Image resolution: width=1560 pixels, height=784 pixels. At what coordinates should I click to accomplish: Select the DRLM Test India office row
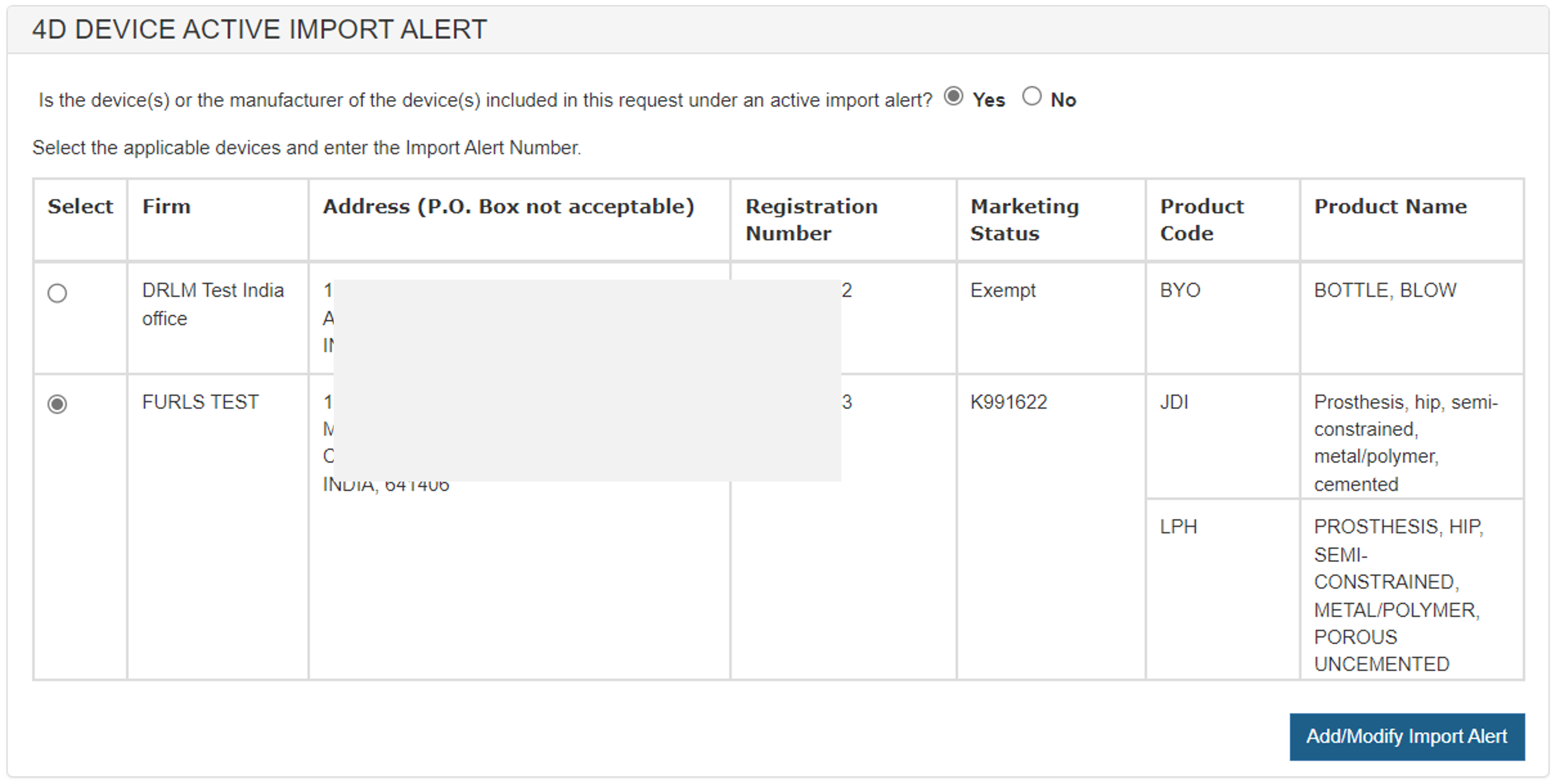click(58, 293)
